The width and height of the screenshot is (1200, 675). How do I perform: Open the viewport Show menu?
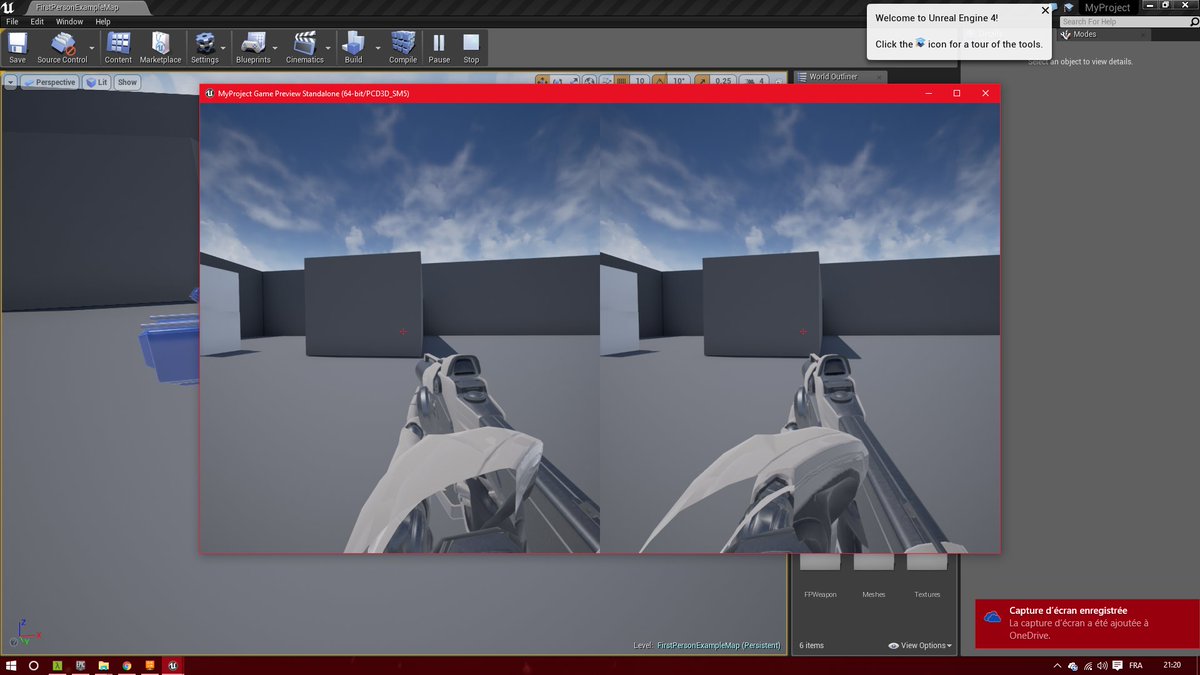[x=127, y=82]
